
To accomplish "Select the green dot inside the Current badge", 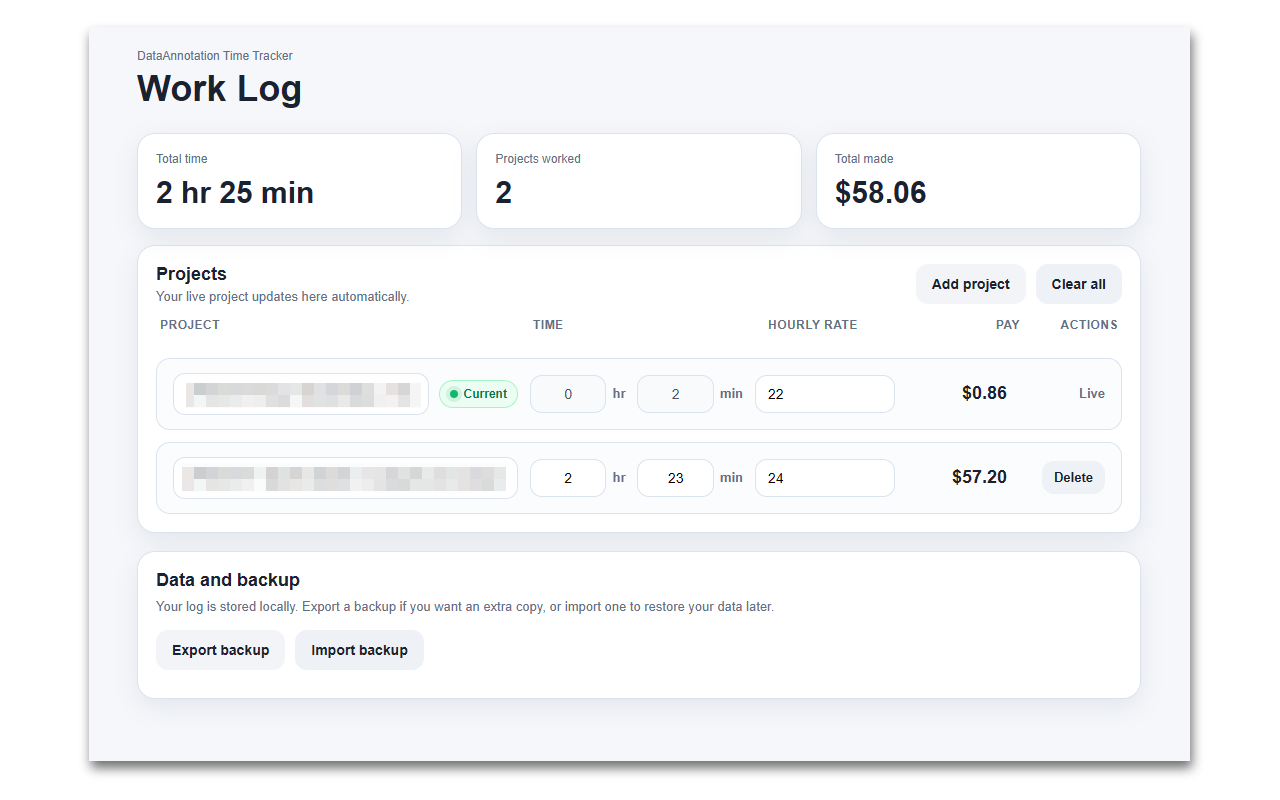I will 452,393.
